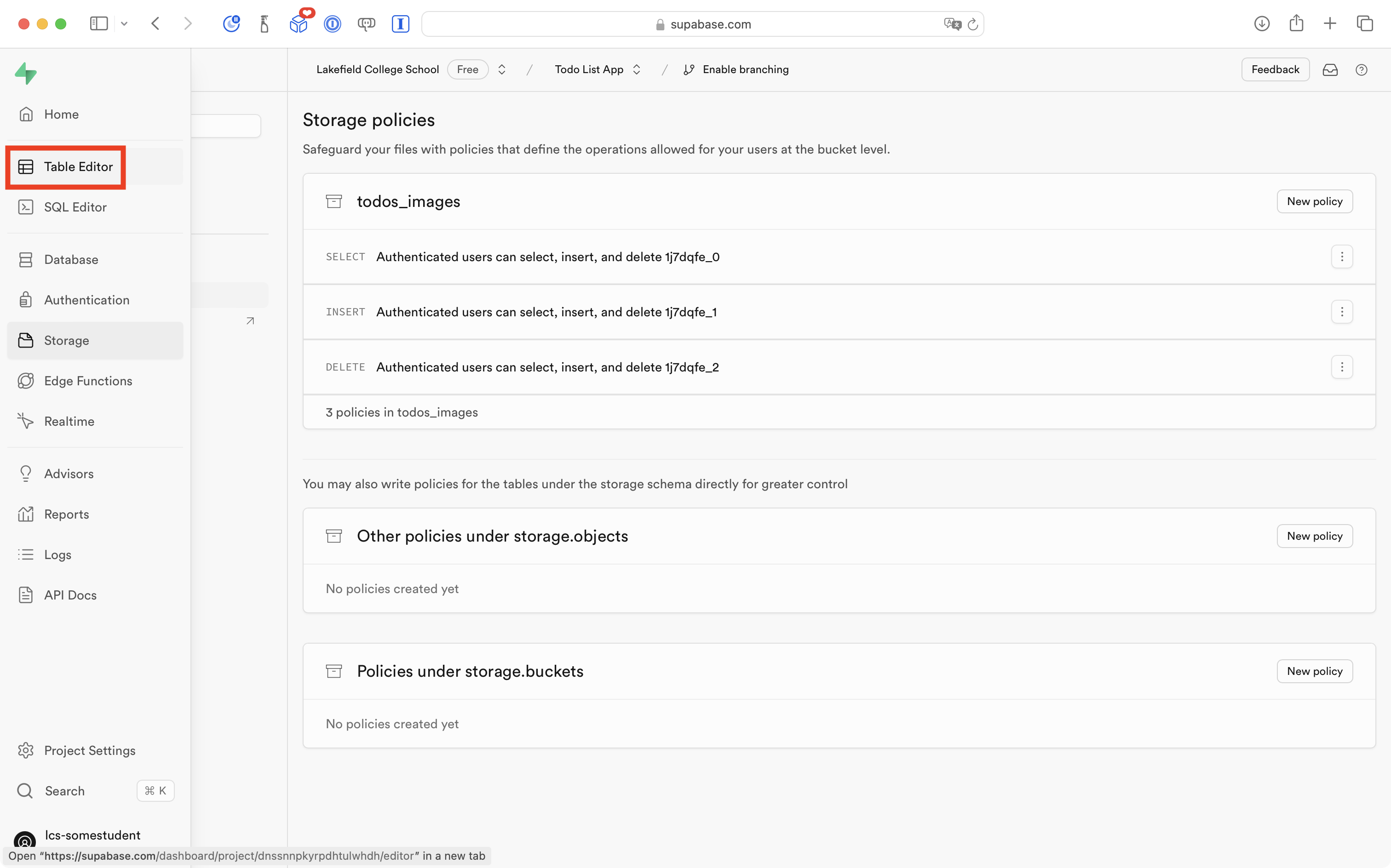1391x868 pixels.
Task: Open options menu for SELECT policy
Action: (1342, 257)
